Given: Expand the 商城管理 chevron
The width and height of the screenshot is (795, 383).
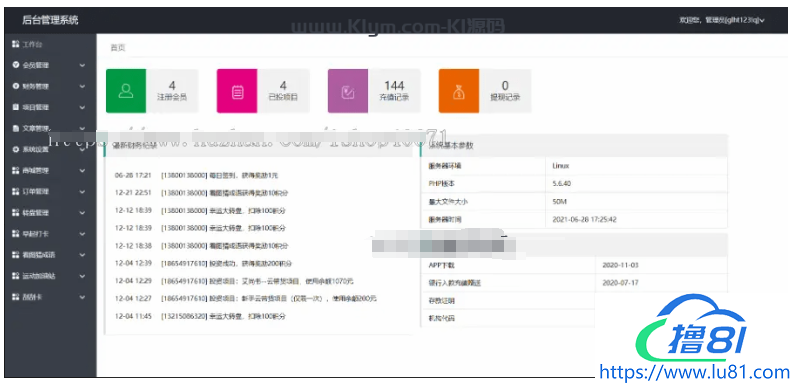Looking at the screenshot, I should click(x=82, y=171).
